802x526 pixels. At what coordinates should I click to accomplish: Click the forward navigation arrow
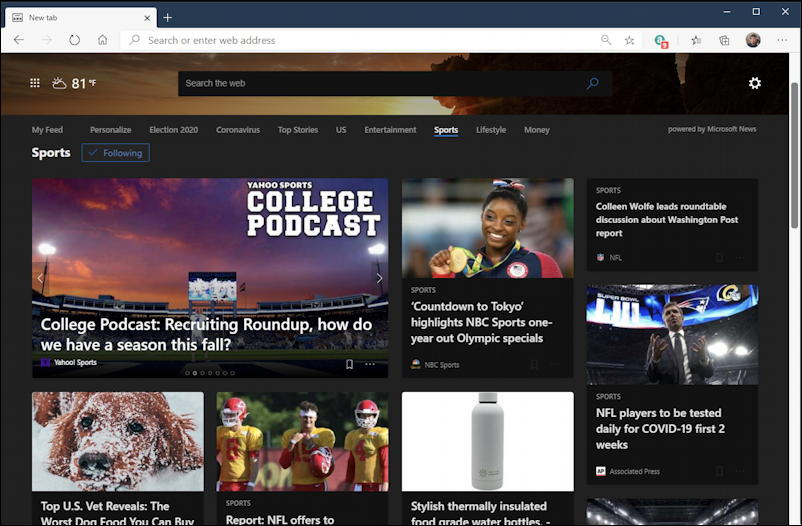[47, 40]
